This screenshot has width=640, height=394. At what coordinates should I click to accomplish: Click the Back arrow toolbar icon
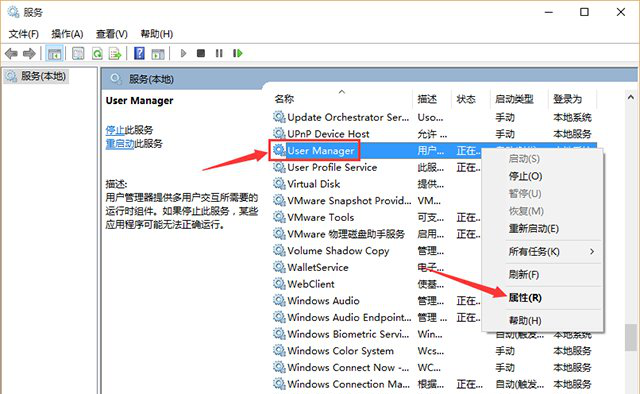click(11, 53)
